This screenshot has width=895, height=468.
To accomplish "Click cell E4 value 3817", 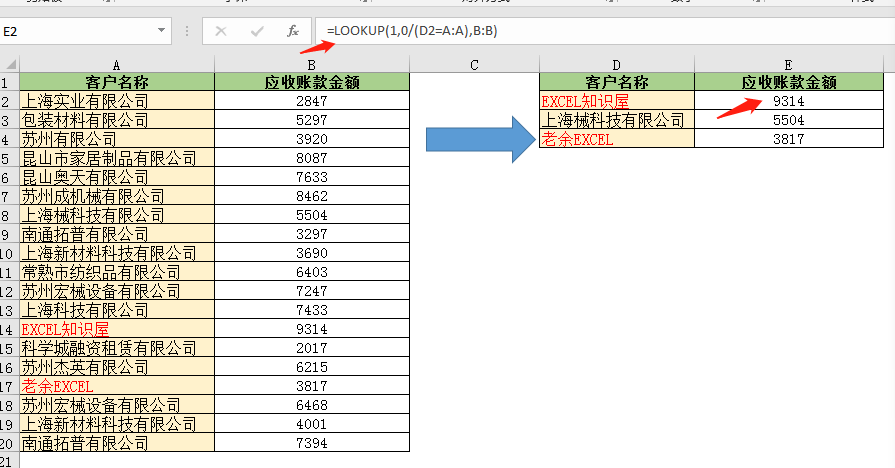I will 788,139.
